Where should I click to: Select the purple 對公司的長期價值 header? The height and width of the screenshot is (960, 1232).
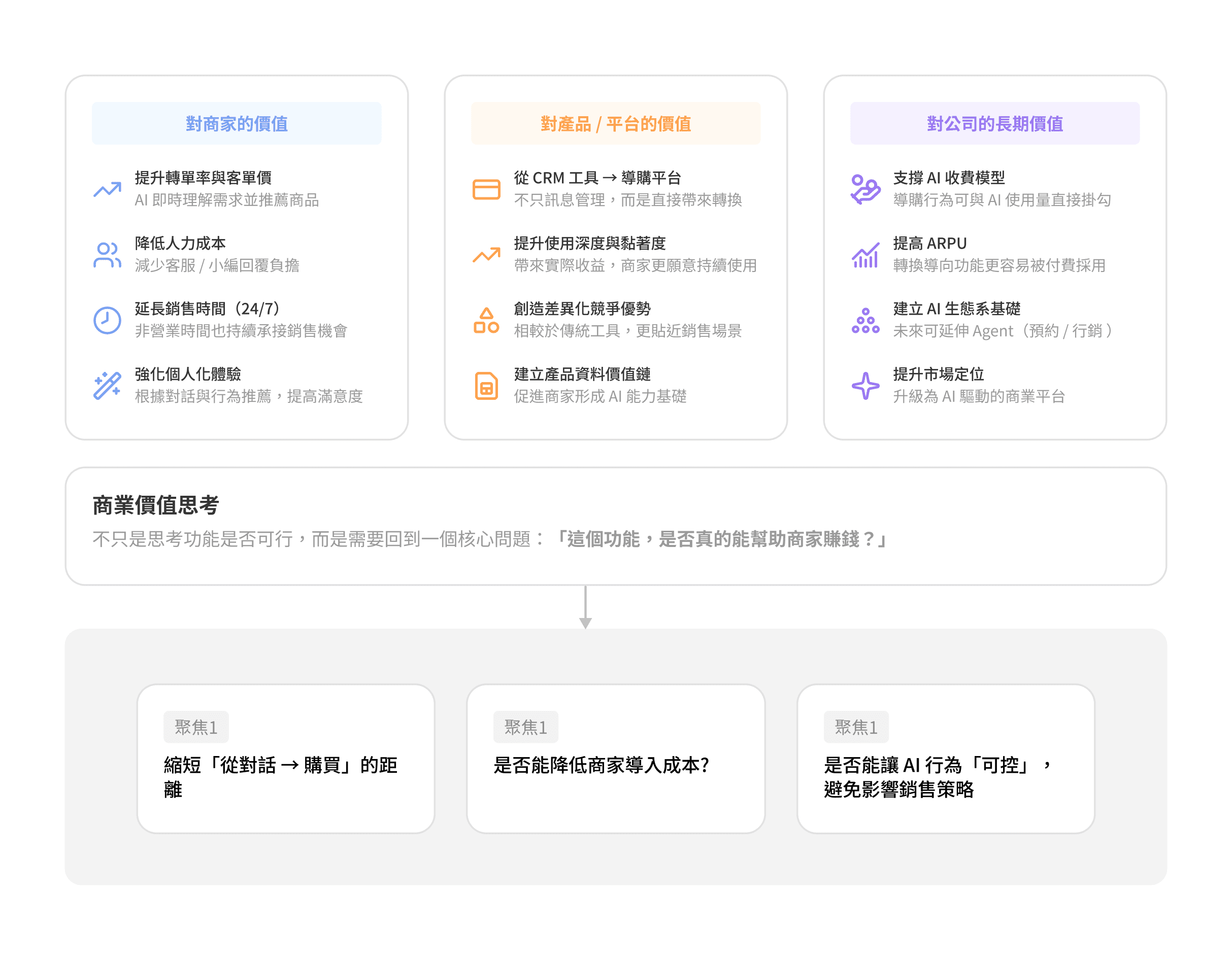tap(994, 123)
